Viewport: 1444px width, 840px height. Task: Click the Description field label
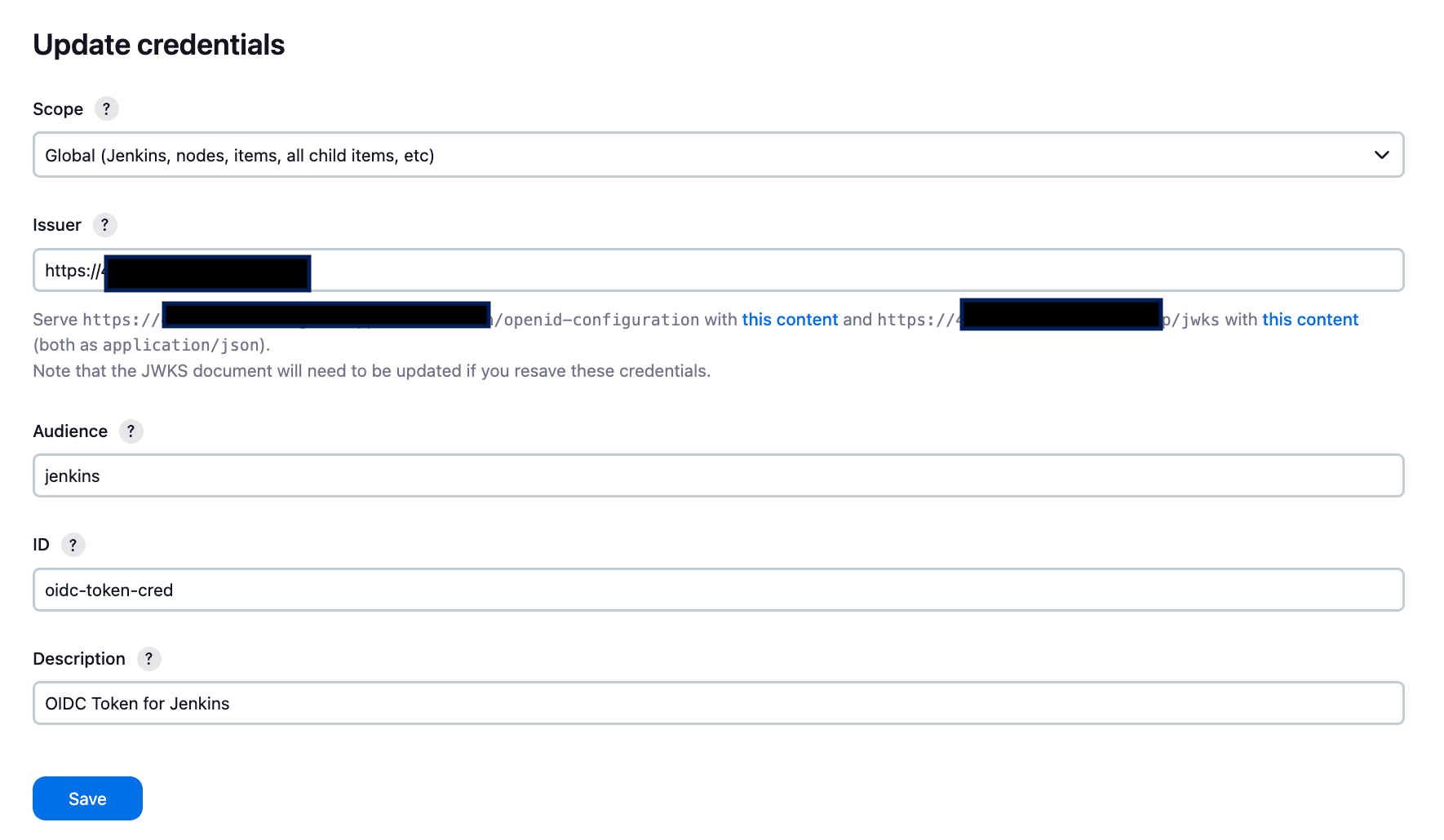pyautogui.click(x=79, y=659)
